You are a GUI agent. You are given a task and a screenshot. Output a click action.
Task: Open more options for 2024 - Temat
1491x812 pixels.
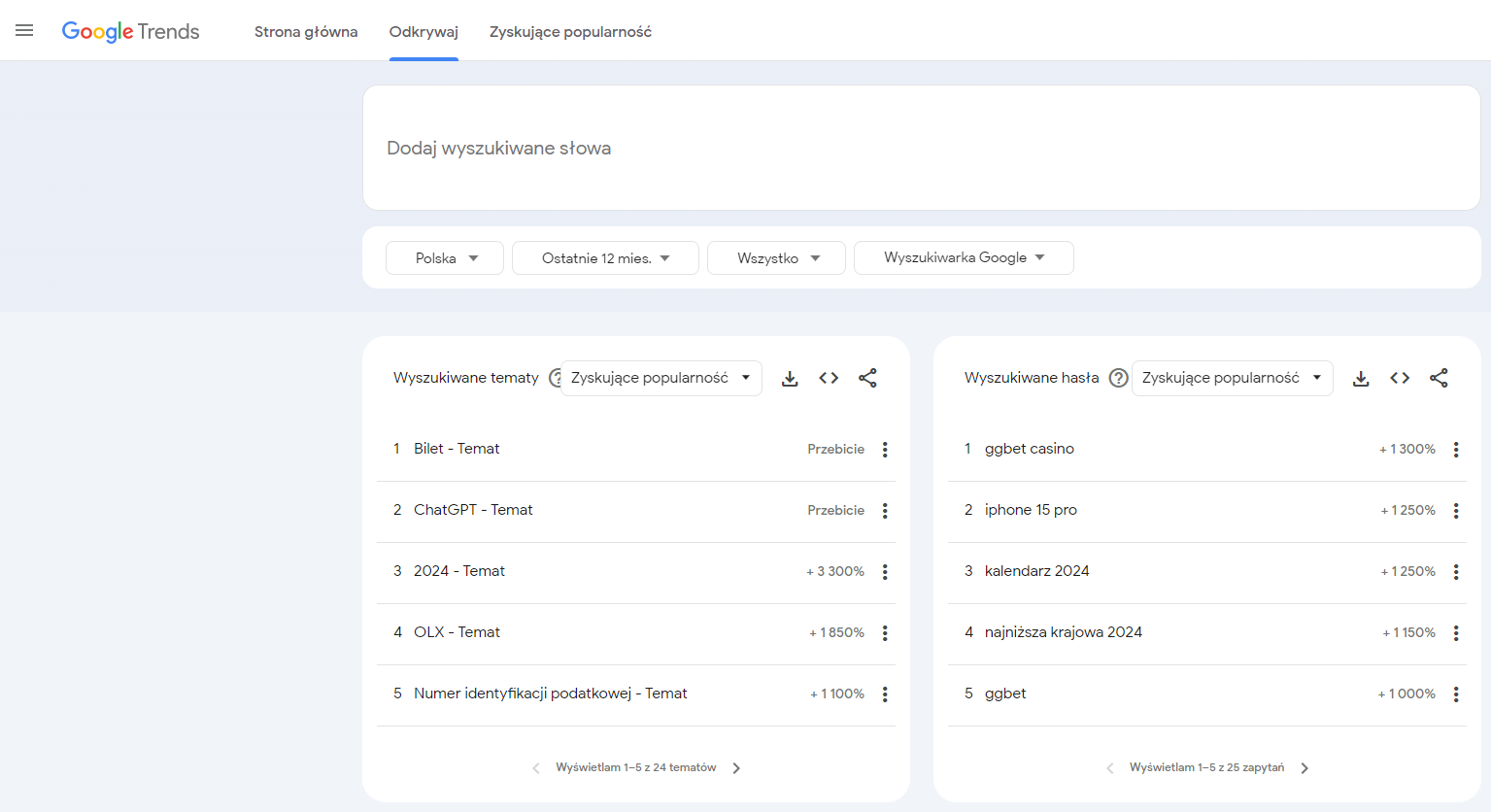click(x=885, y=572)
